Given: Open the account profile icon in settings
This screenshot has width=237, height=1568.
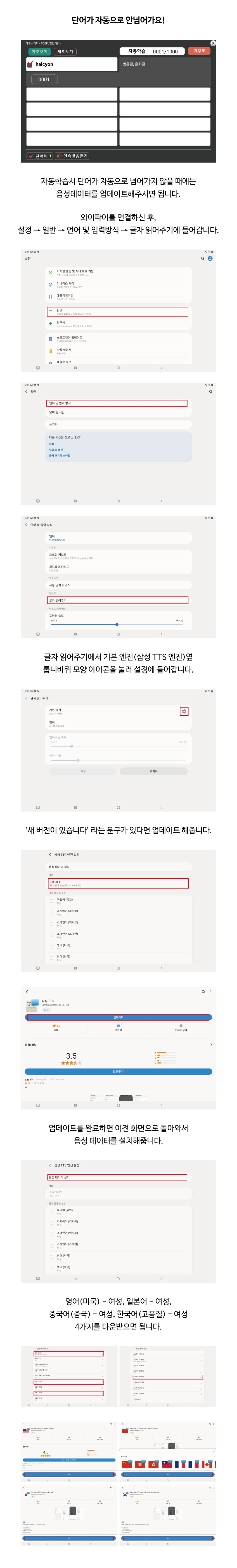Looking at the screenshot, I should [x=210, y=258].
